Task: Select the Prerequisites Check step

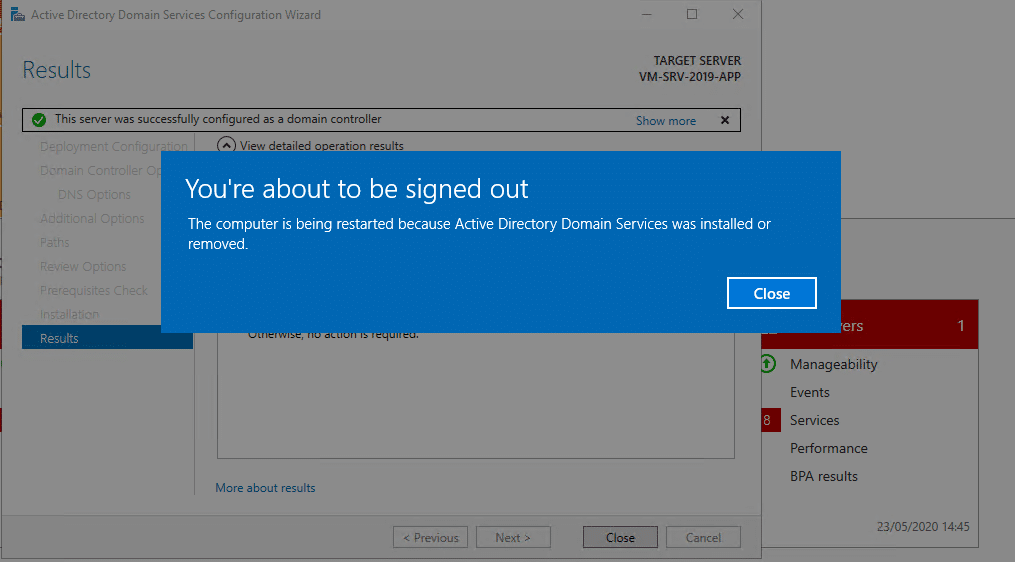Action: [94, 290]
